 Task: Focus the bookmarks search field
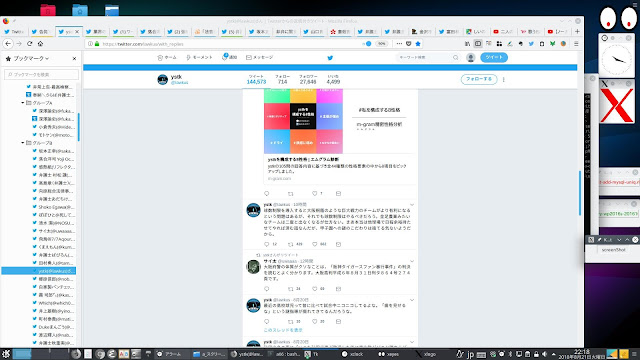click(41, 75)
